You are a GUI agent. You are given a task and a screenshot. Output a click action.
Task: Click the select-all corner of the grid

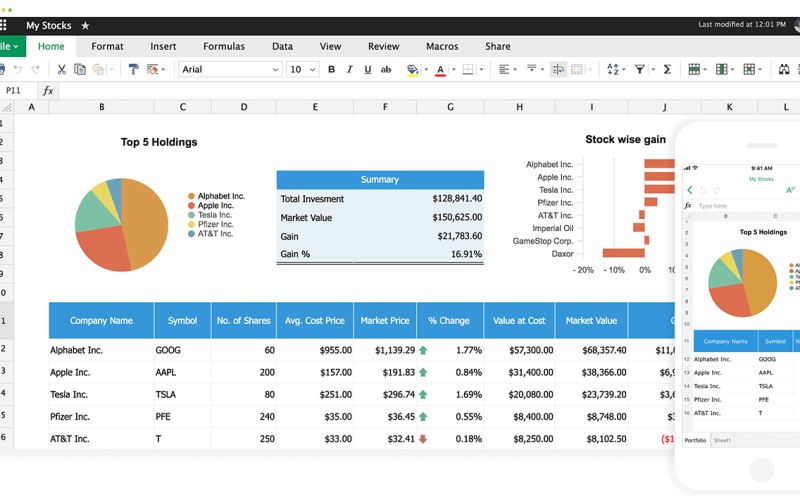[7, 107]
